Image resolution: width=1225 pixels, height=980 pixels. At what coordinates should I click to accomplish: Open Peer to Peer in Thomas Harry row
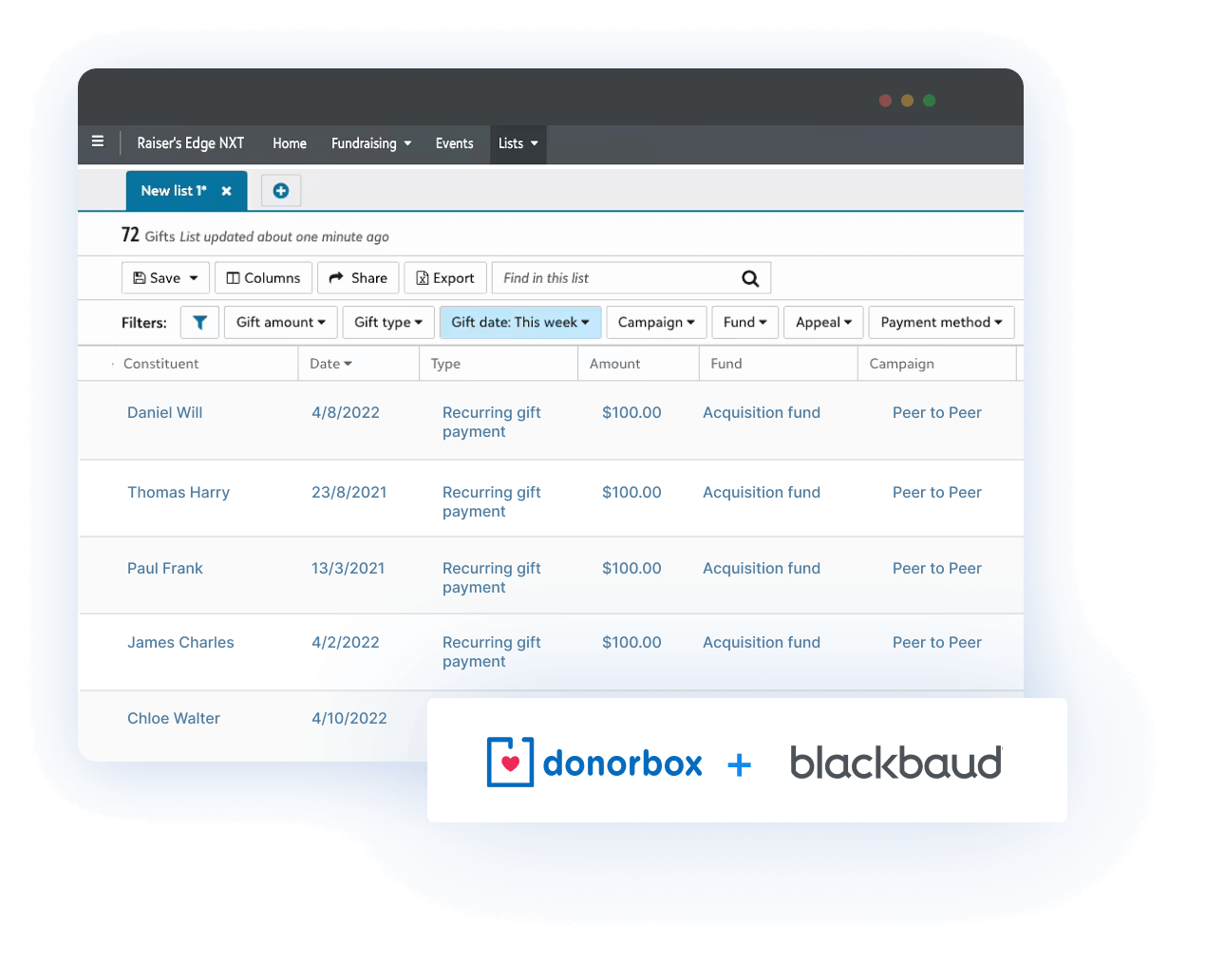click(937, 493)
